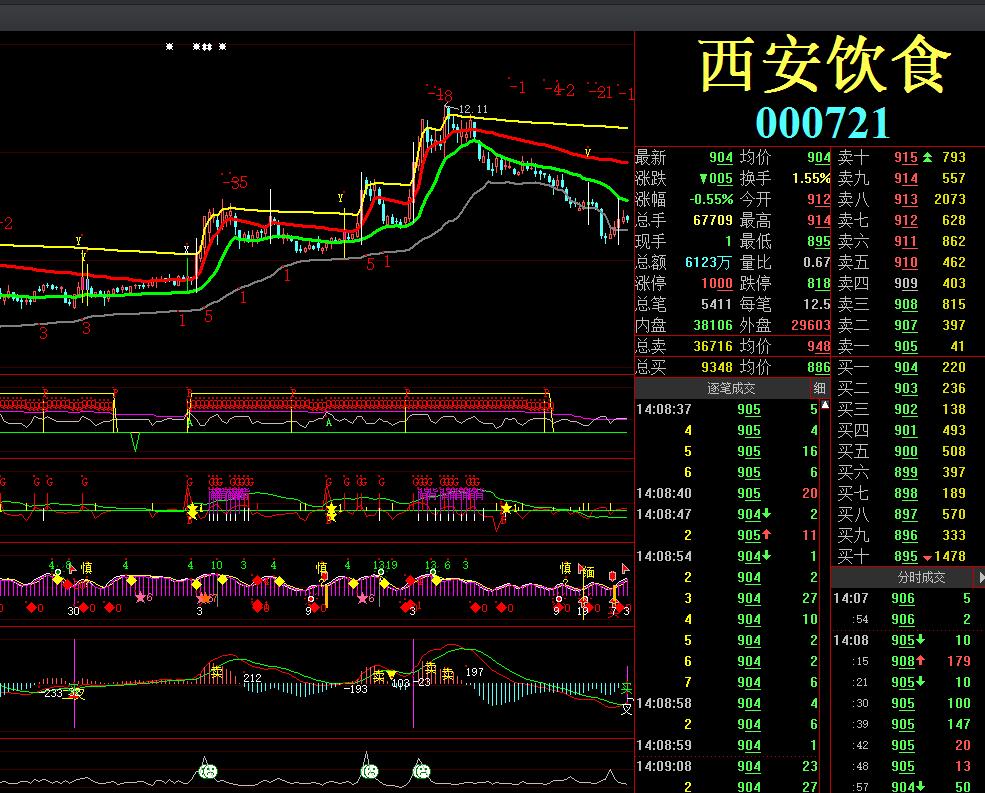Click the 总额 value 6123万
Viewport: 985px width, 793px height.
[709, 262]
